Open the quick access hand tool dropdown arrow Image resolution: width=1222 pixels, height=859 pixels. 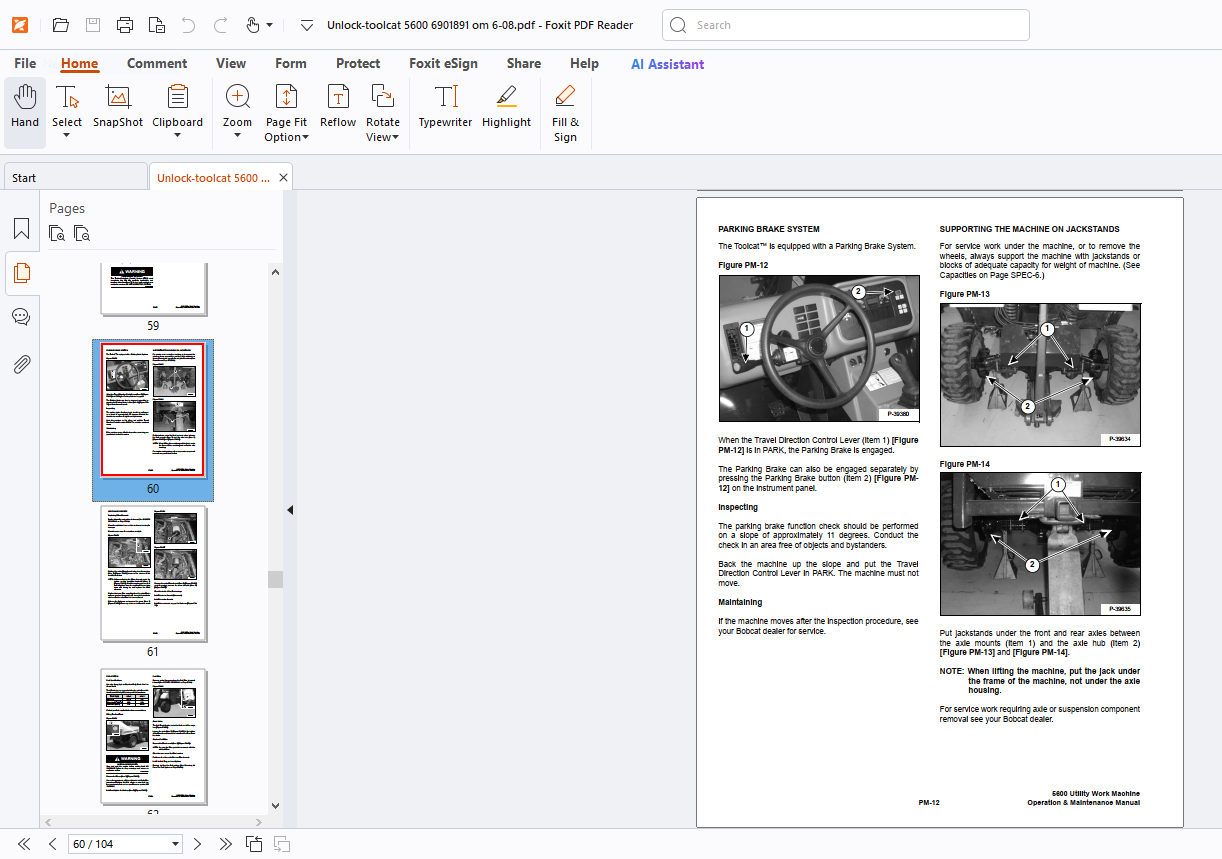pos(269,25)
